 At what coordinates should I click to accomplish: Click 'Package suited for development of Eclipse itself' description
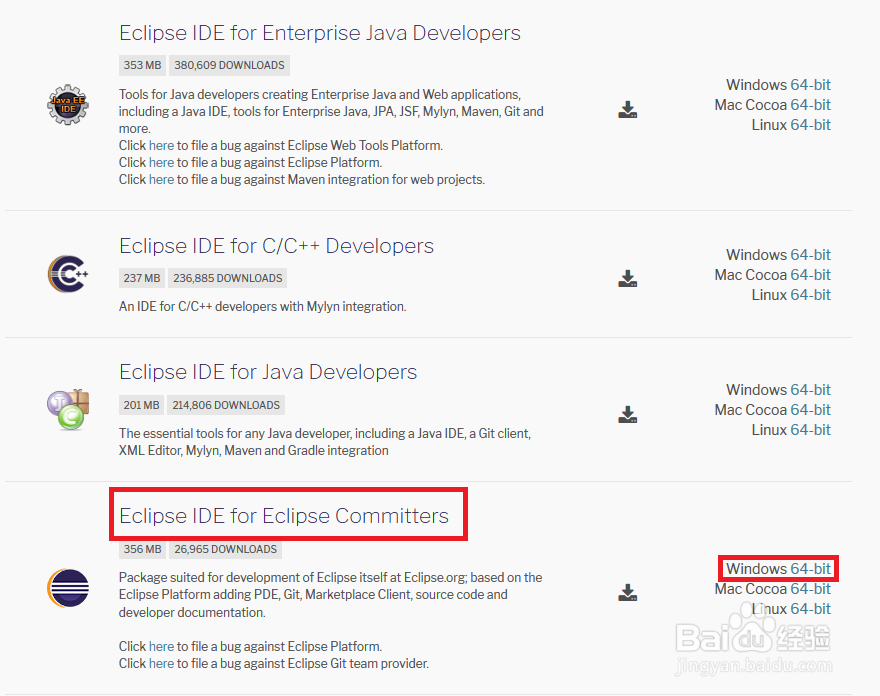click(331, 595)
